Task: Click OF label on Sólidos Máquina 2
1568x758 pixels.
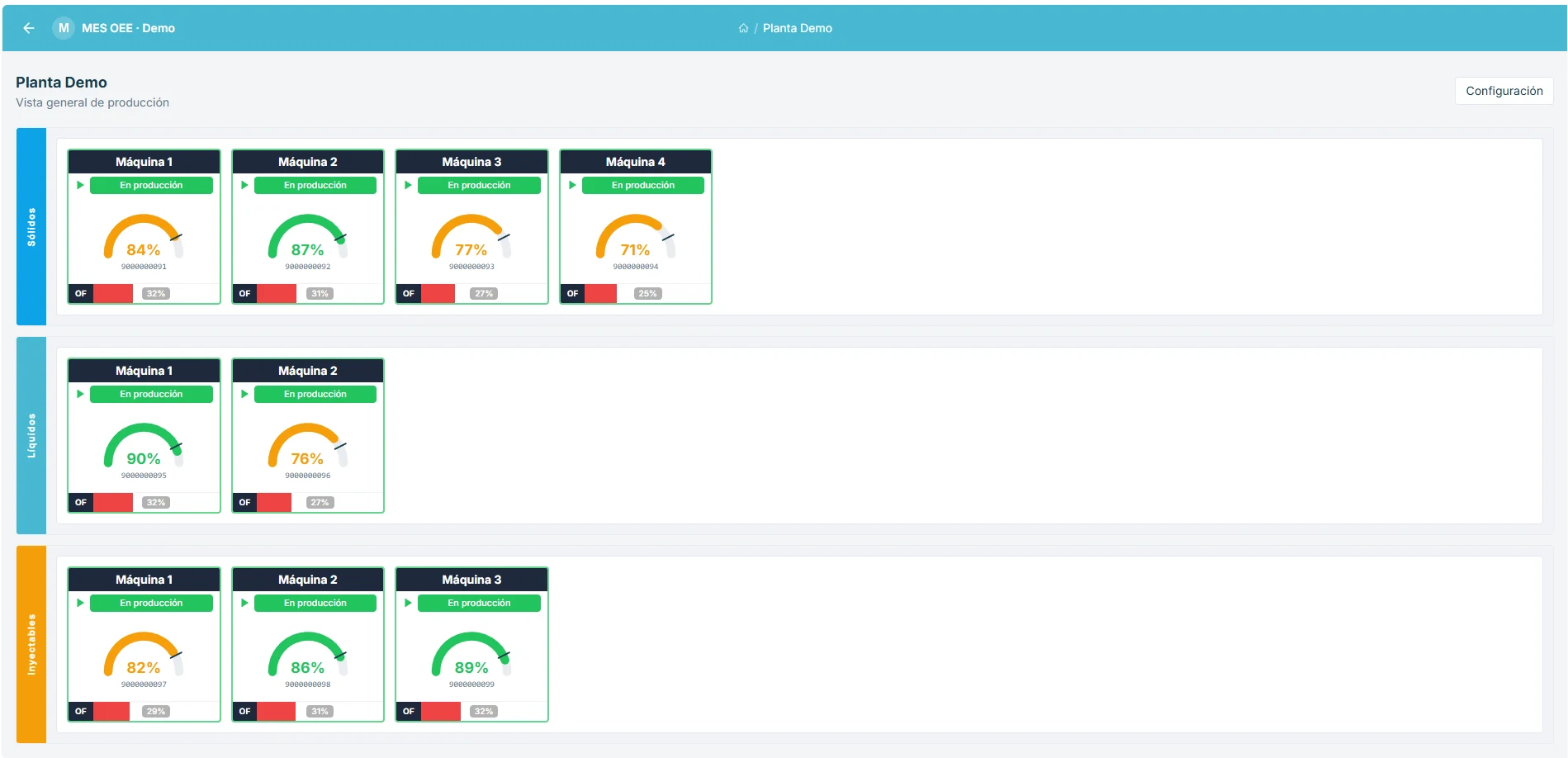Action: point(244,293)
